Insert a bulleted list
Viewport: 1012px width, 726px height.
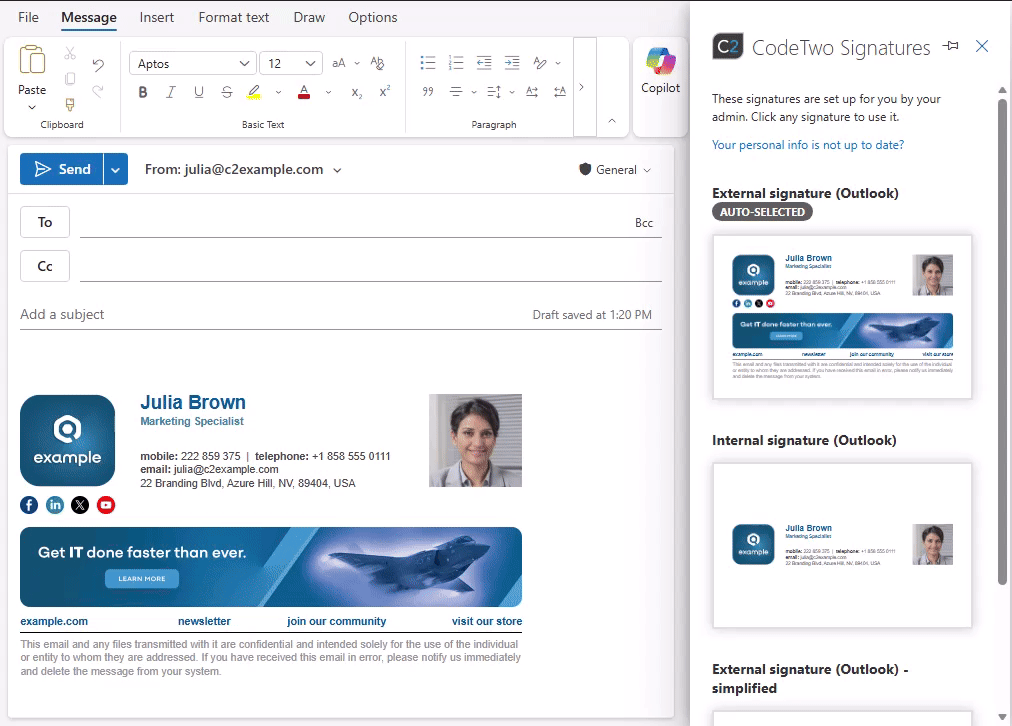point(428,63)
